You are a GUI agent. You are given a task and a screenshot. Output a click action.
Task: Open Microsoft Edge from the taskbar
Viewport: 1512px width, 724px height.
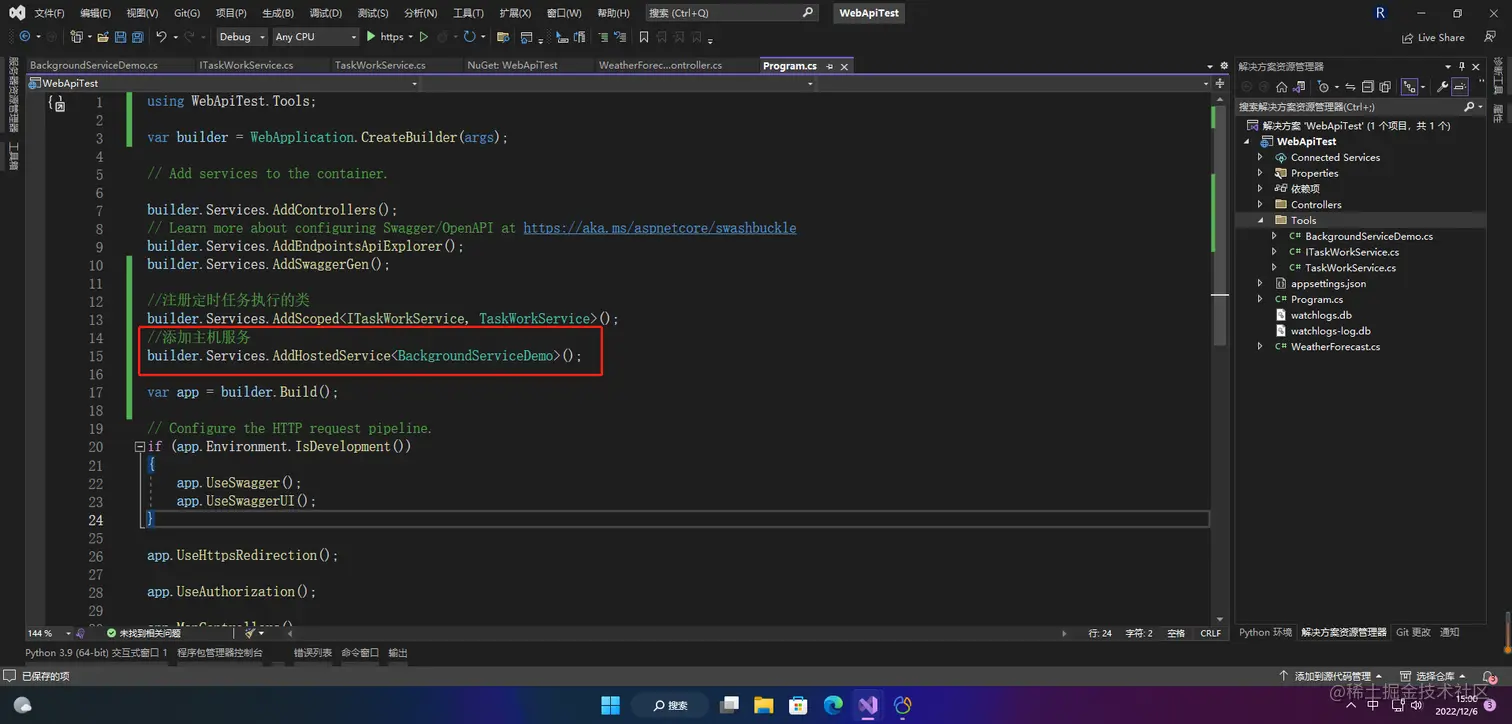point(833,705)
